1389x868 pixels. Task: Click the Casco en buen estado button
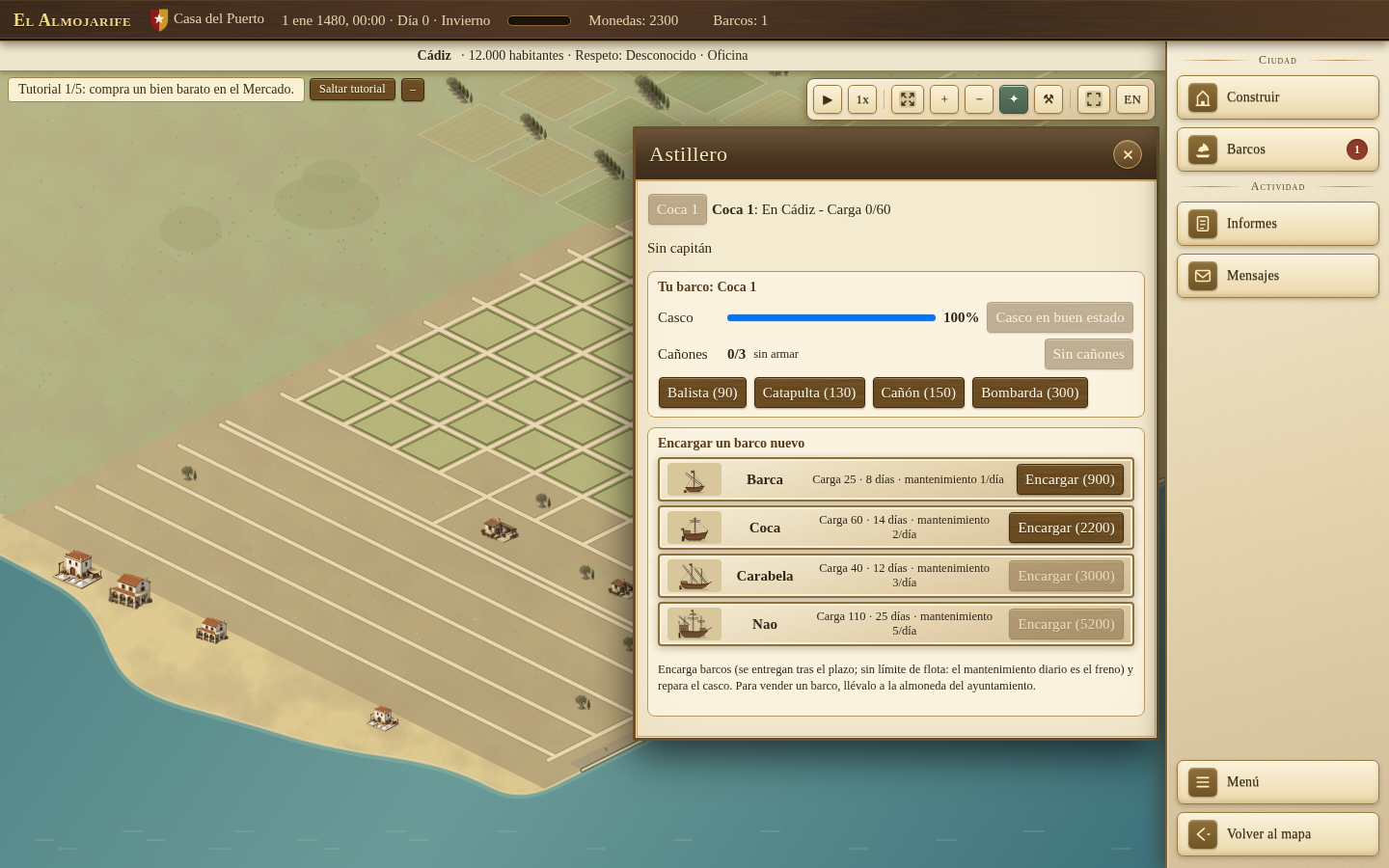[x=1060, y=317]
